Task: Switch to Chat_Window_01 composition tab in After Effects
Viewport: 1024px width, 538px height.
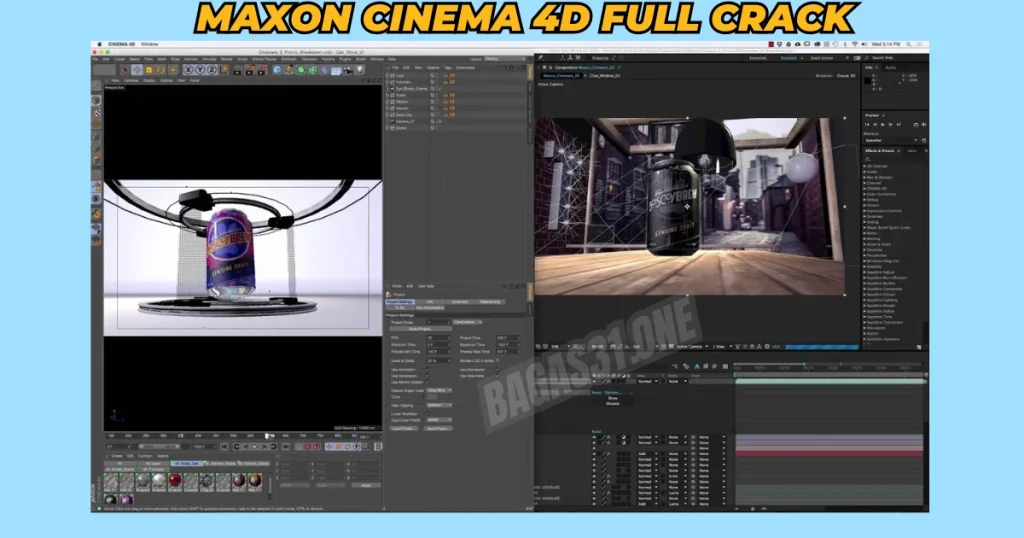Action: (605, 76)
